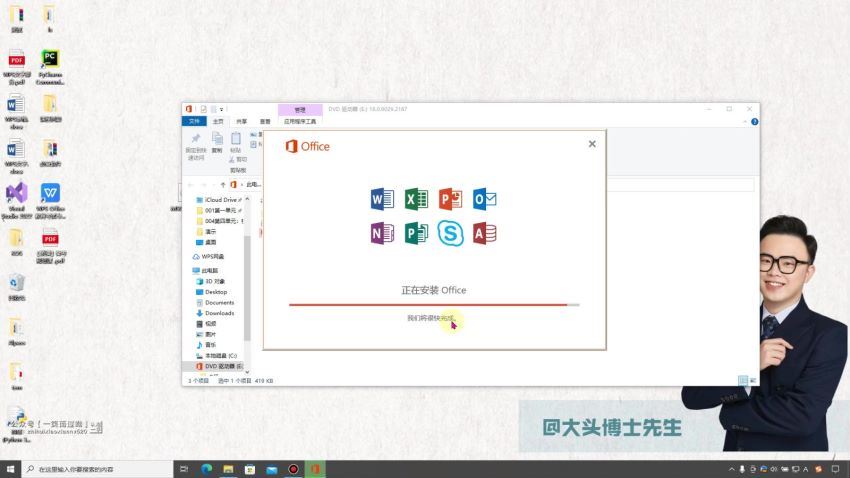850x478 pixels.
Task: Click the Office installer taskbar icon
Action: click(315, 469)
